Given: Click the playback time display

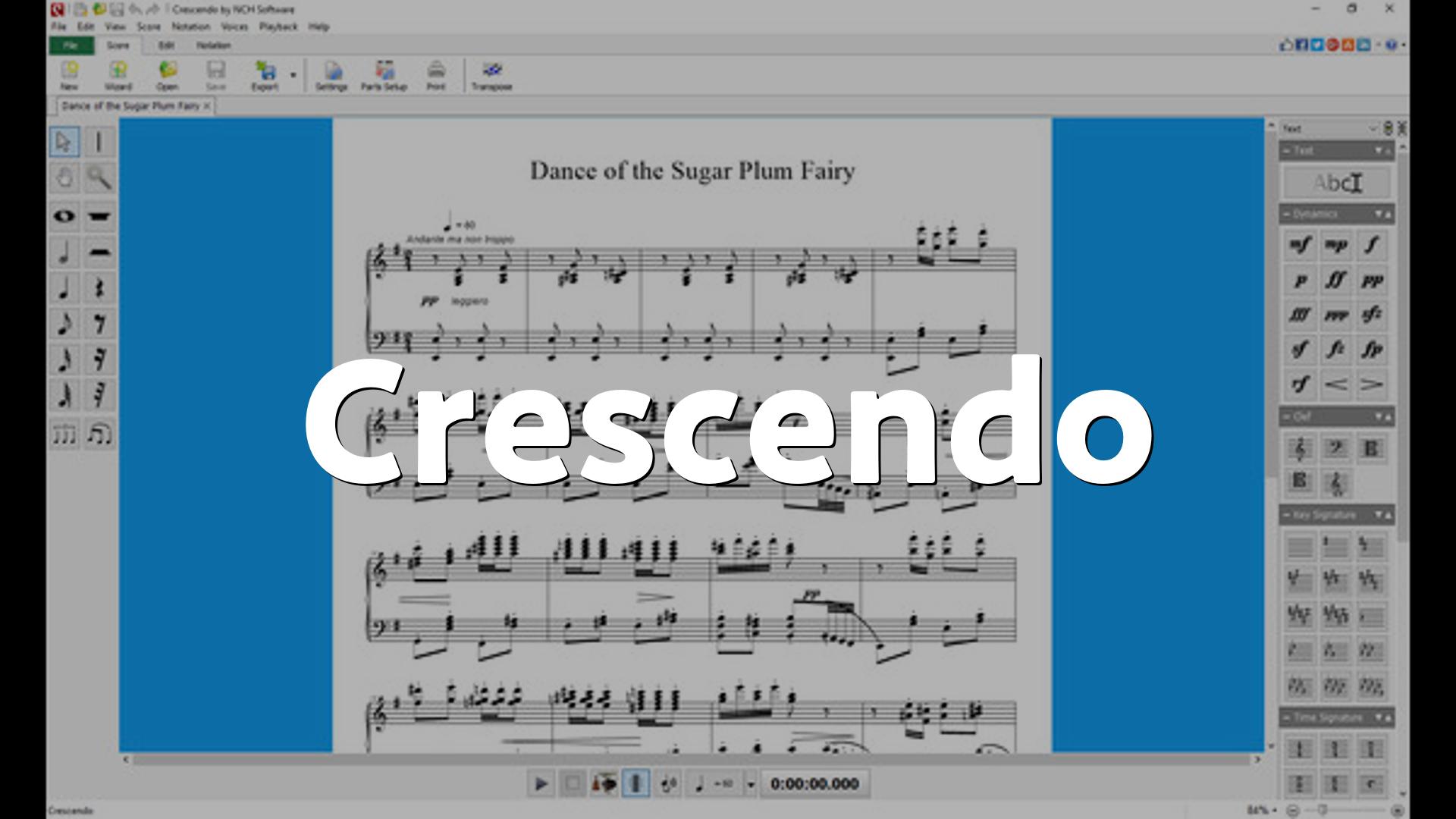Looking at the screenshot, I should pyautogui.click(x=815, y=783).
